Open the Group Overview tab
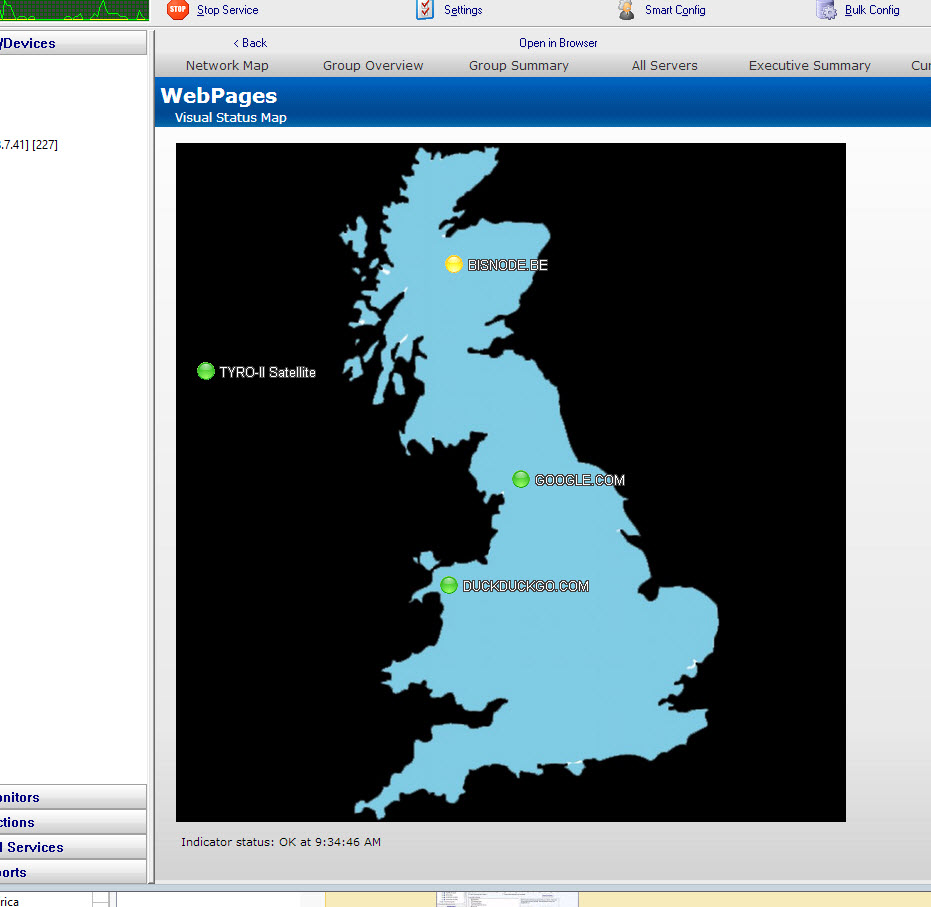 point(373,66)
